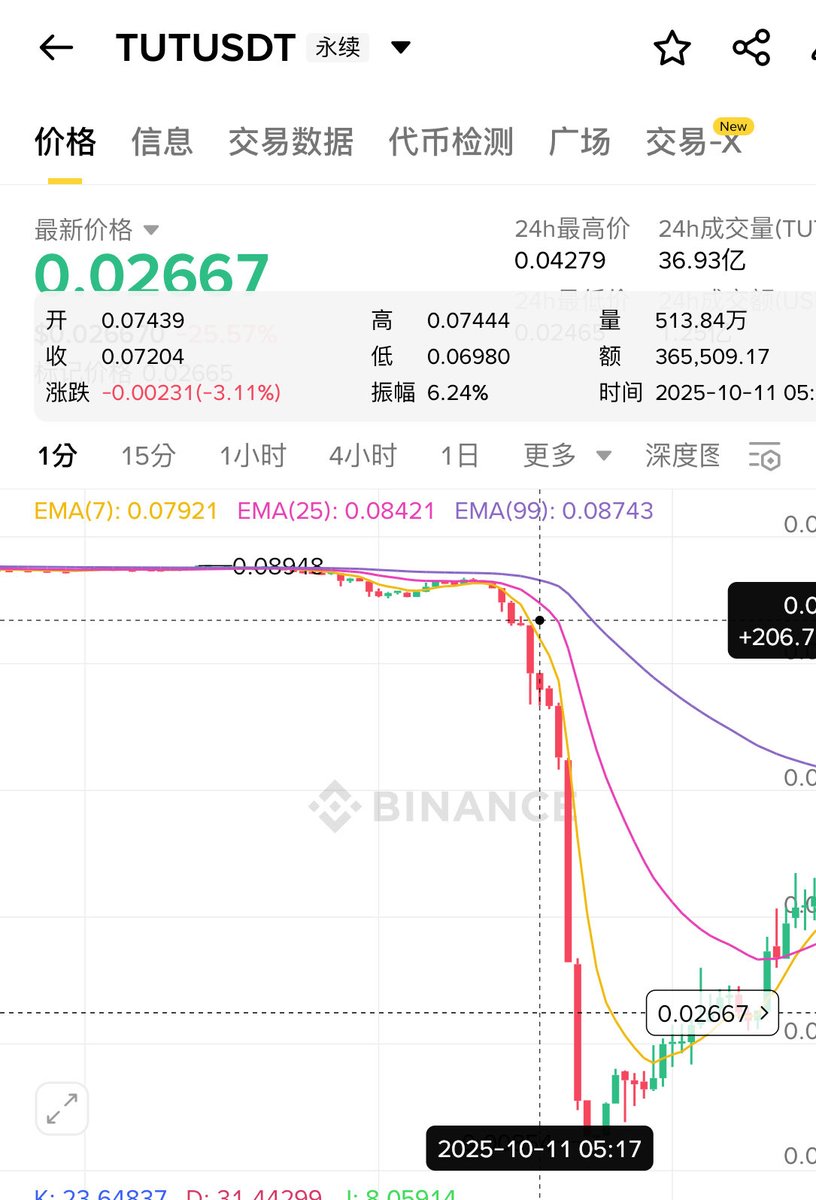Expand the TUTUSDT pair dropdown arrow
816x1200 pixels.
(x=400, y=47)
